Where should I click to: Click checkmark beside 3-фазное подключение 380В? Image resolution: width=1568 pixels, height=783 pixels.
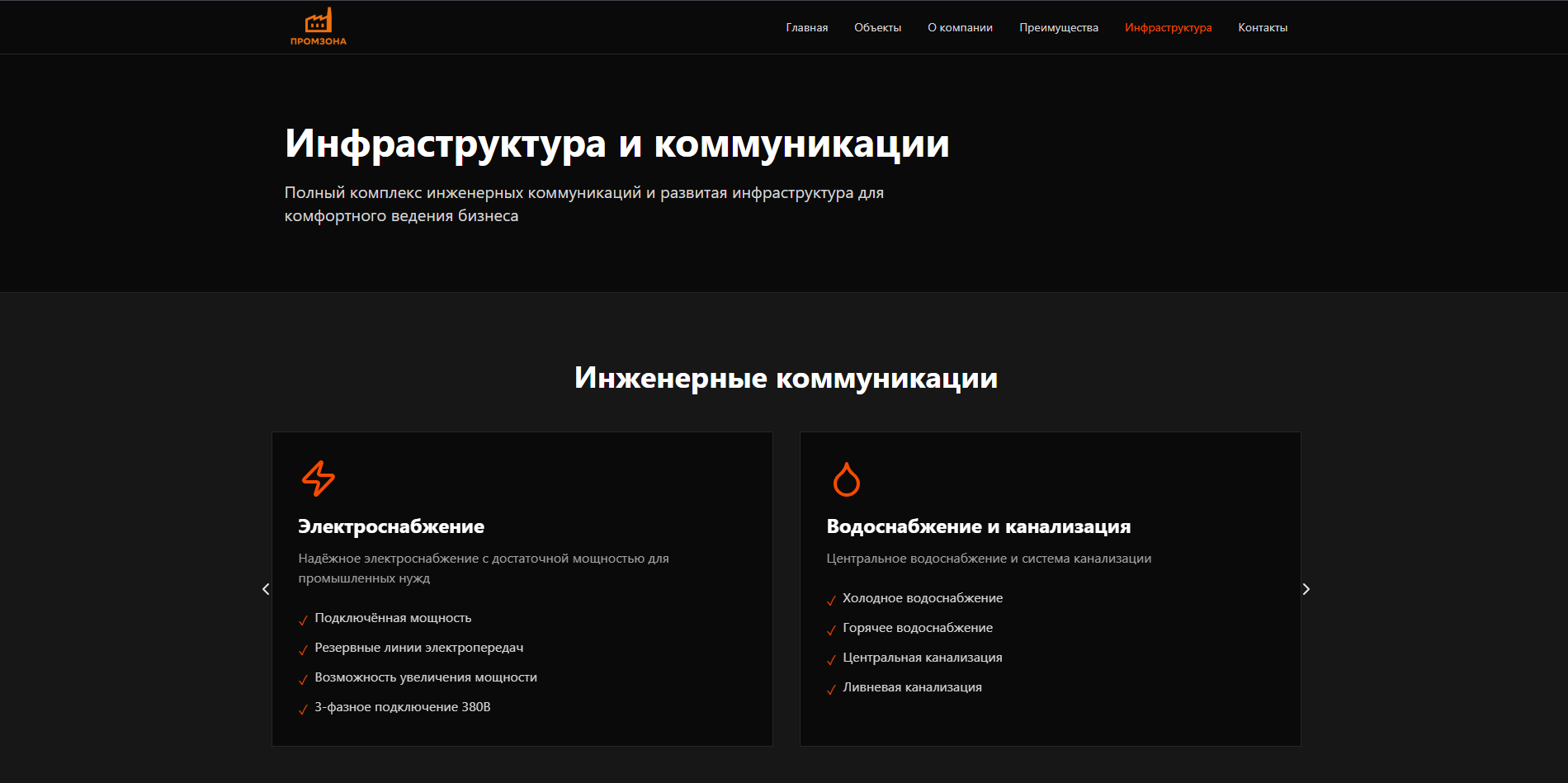[303, 709]
